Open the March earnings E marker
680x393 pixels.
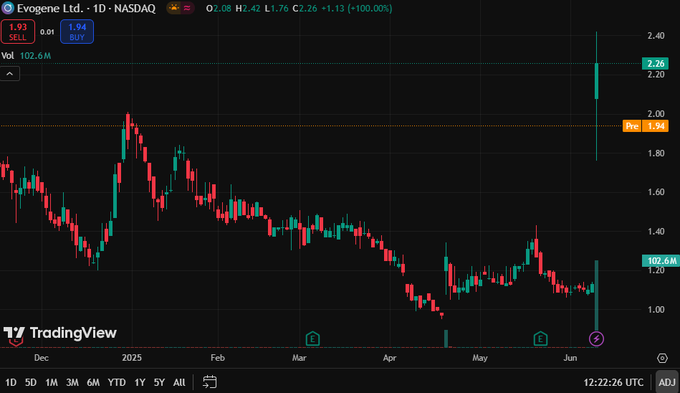click(313, 338)
